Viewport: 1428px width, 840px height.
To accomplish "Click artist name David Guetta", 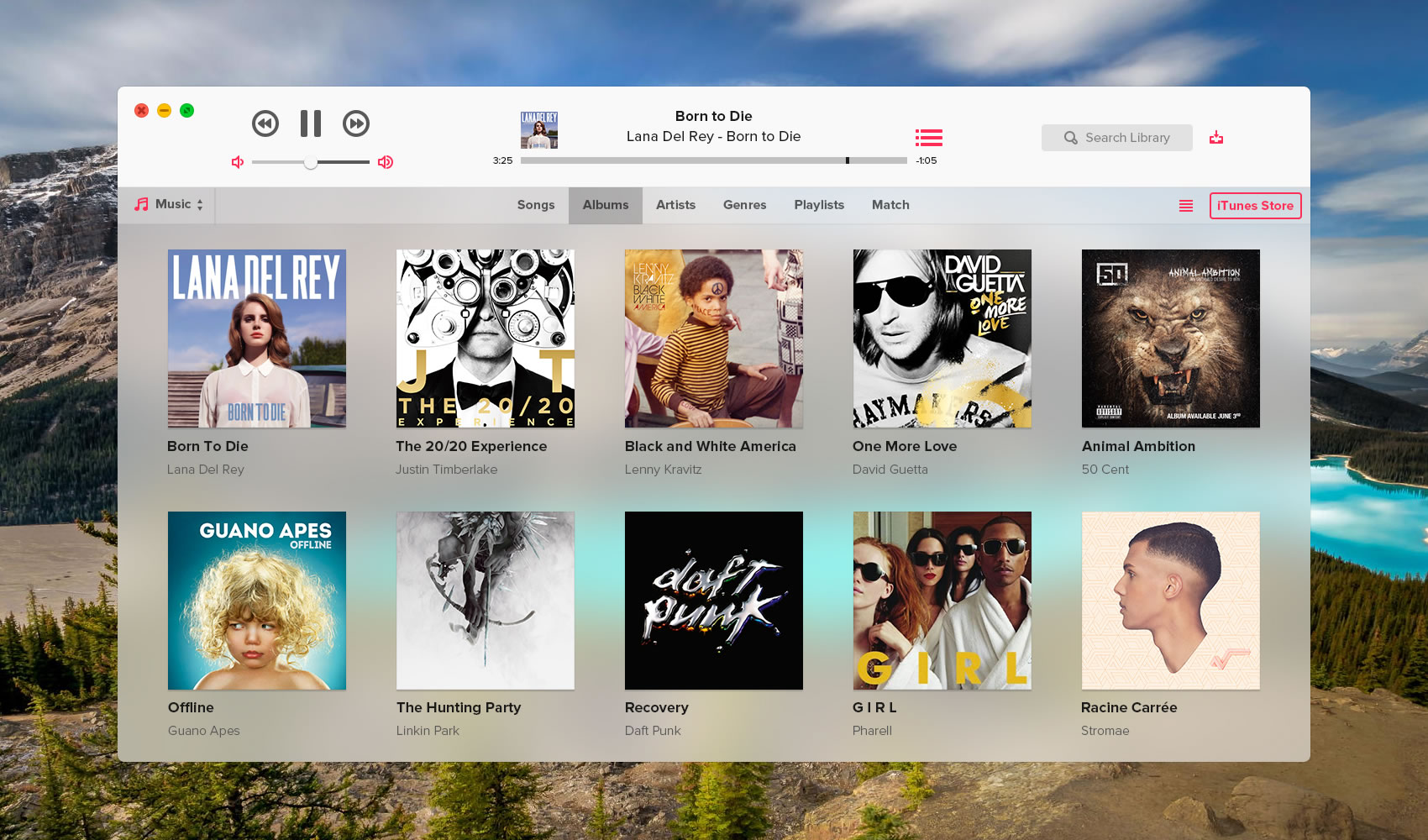I will pos(890,470).
